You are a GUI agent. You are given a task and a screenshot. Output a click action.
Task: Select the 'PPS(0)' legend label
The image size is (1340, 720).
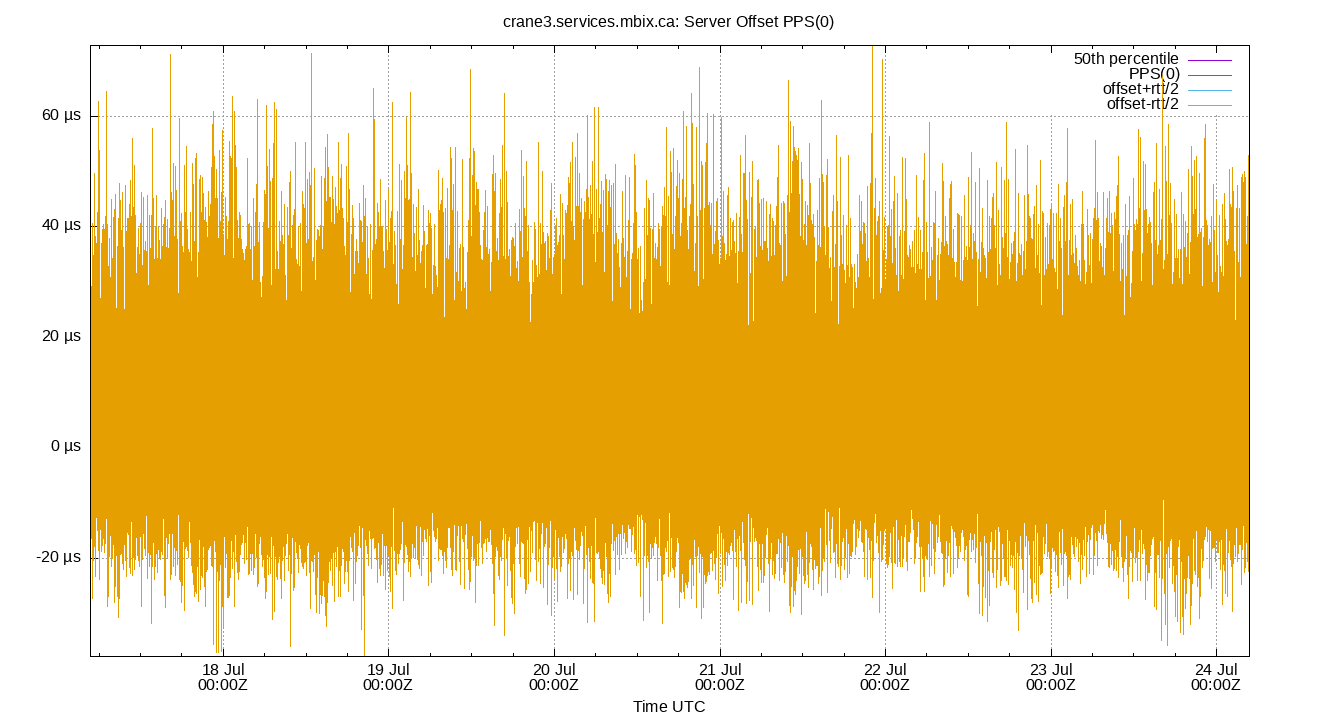click(x=1154, y=74)
